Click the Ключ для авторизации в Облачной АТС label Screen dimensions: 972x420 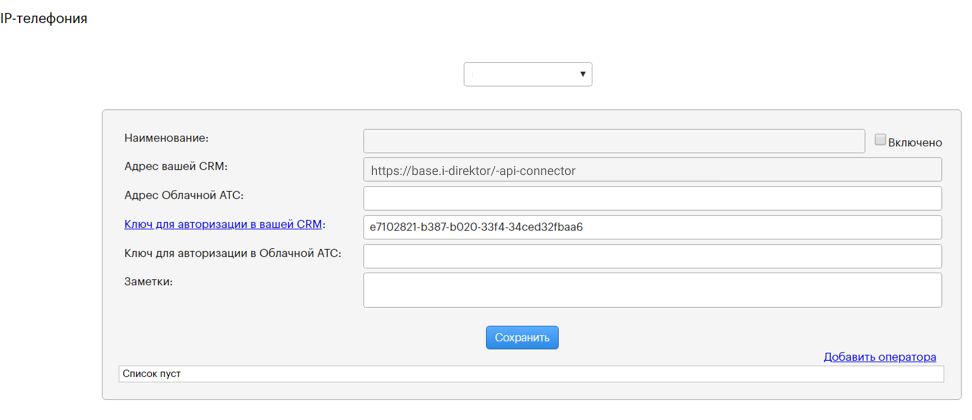pos(232,254)
